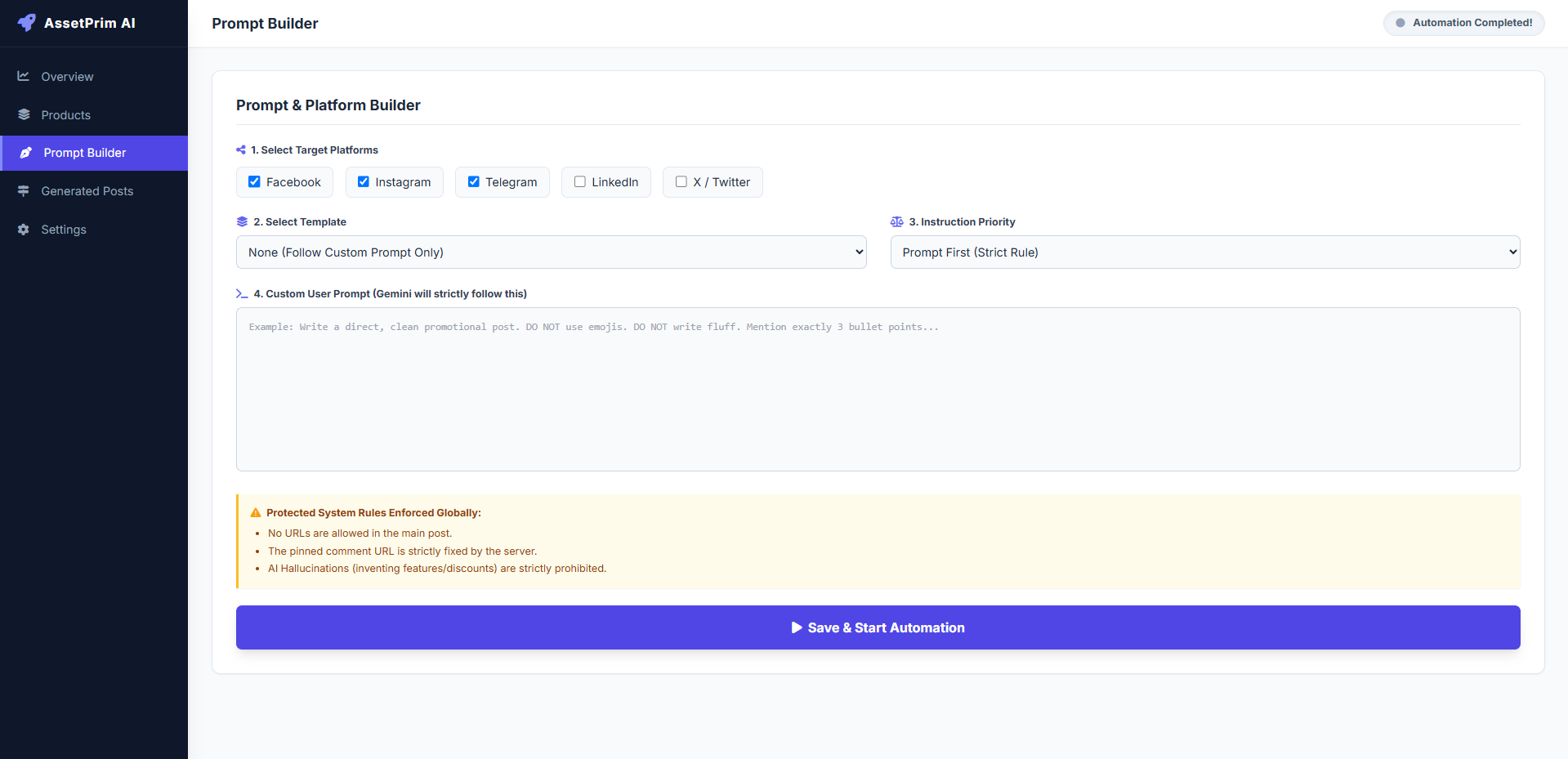The height and width of the screenshot is (759, 1568).
Task: Open the Select Template dropdown
Action: [x=552, y=252]
